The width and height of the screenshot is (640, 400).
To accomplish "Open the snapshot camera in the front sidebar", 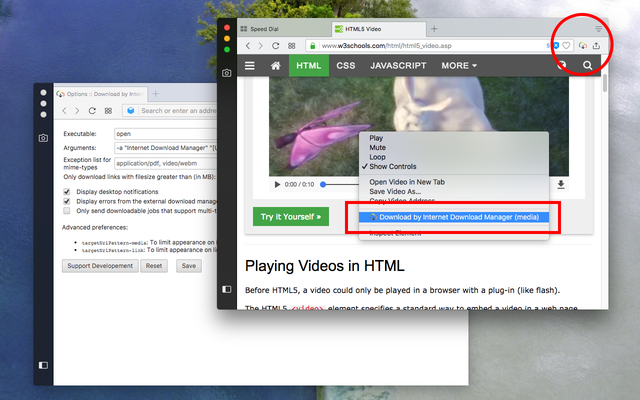I will tap(227, 73).
